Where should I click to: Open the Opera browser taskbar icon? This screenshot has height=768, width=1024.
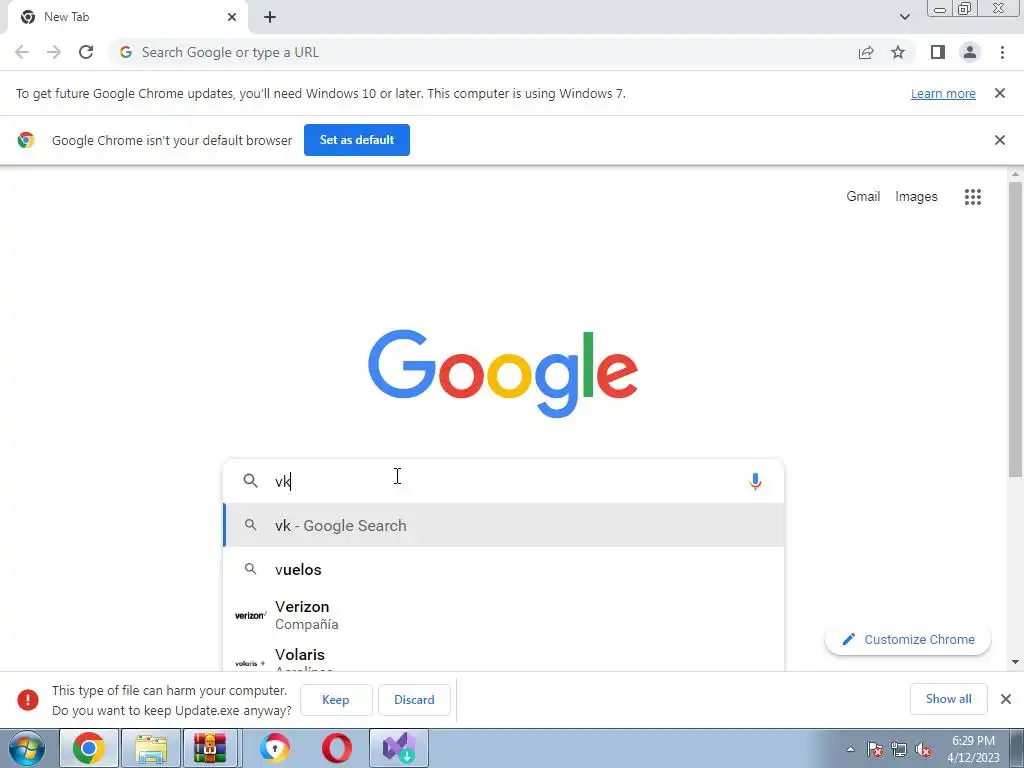tap(336, 748)
